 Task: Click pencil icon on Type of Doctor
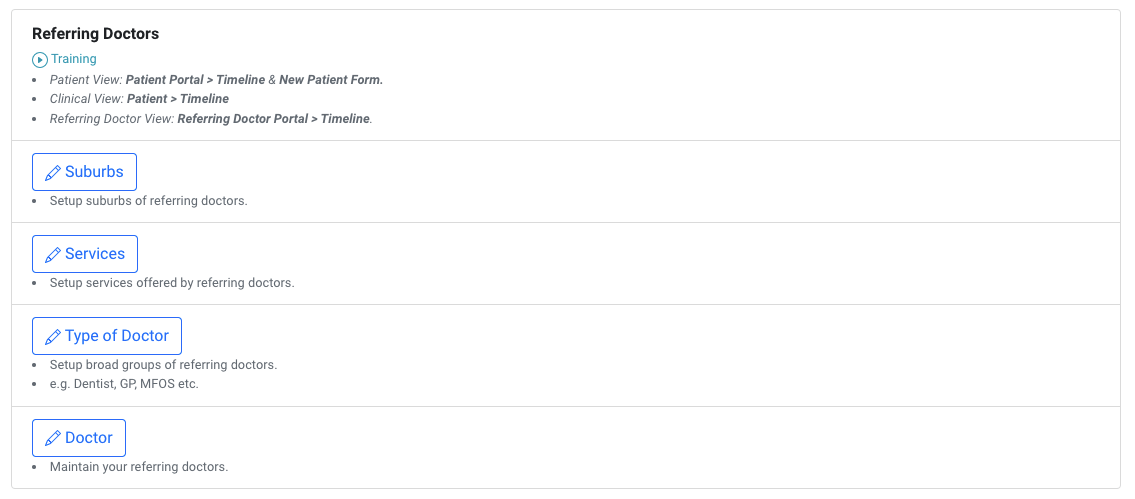click(x=52, y=336)
